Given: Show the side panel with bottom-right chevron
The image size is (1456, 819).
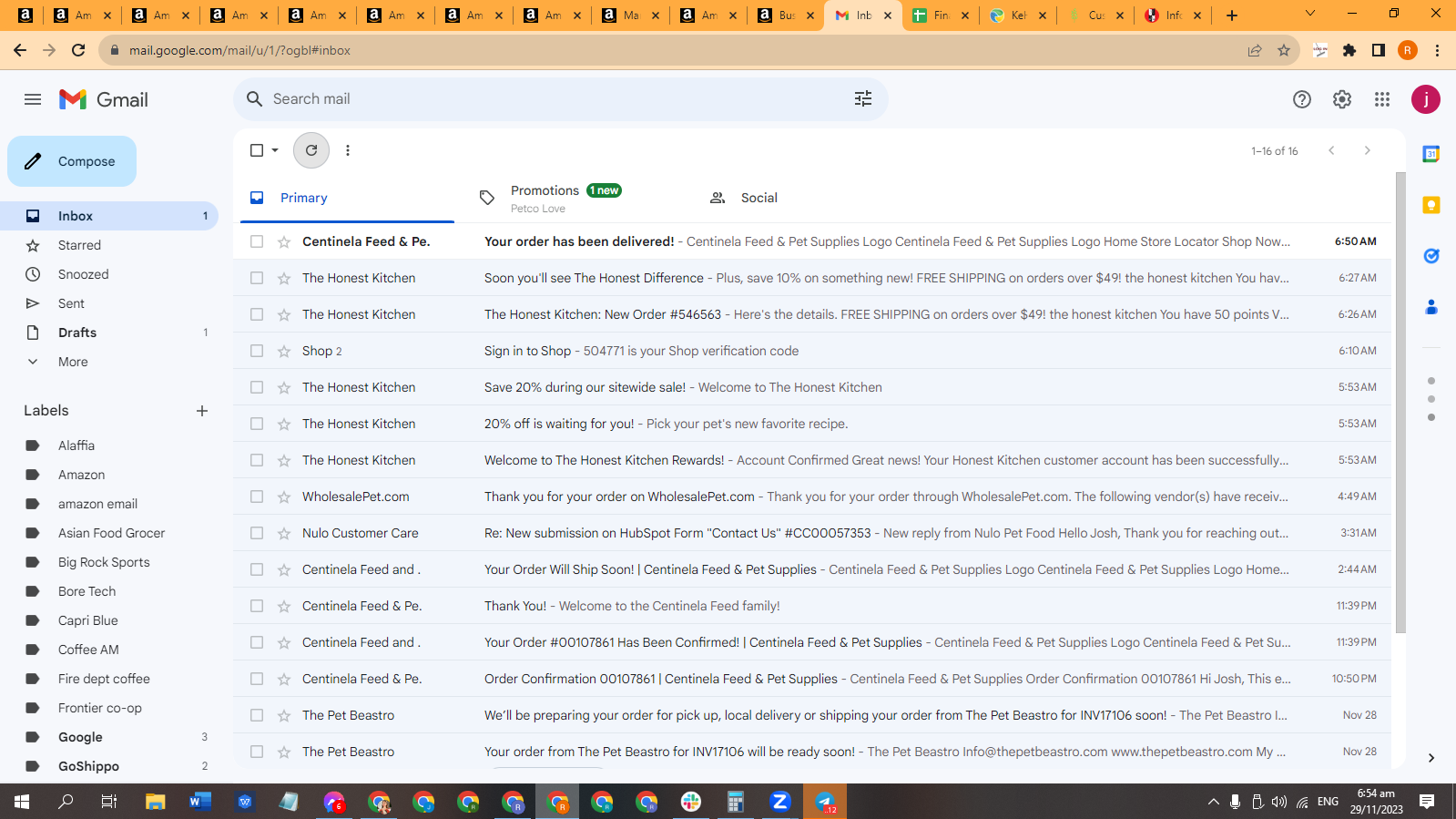Looking at the screenshot, I should [1431, 757].
